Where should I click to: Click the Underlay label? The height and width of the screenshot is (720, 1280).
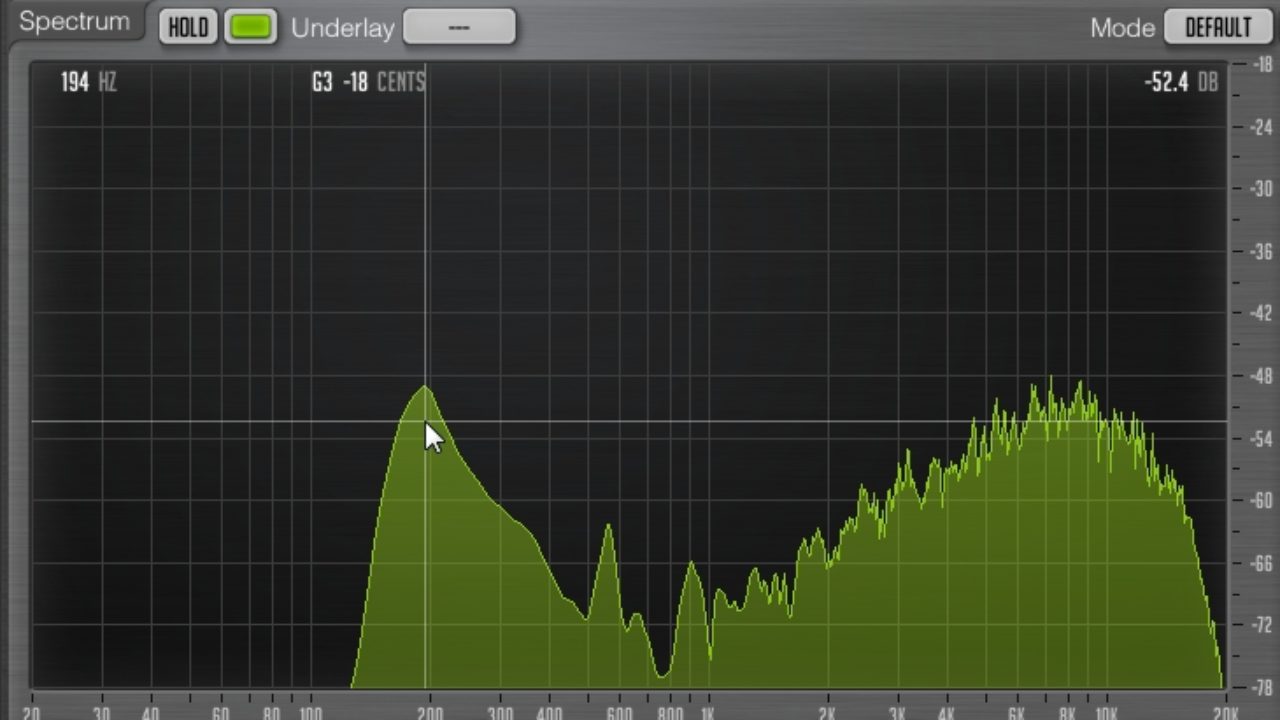coord(343,28)
